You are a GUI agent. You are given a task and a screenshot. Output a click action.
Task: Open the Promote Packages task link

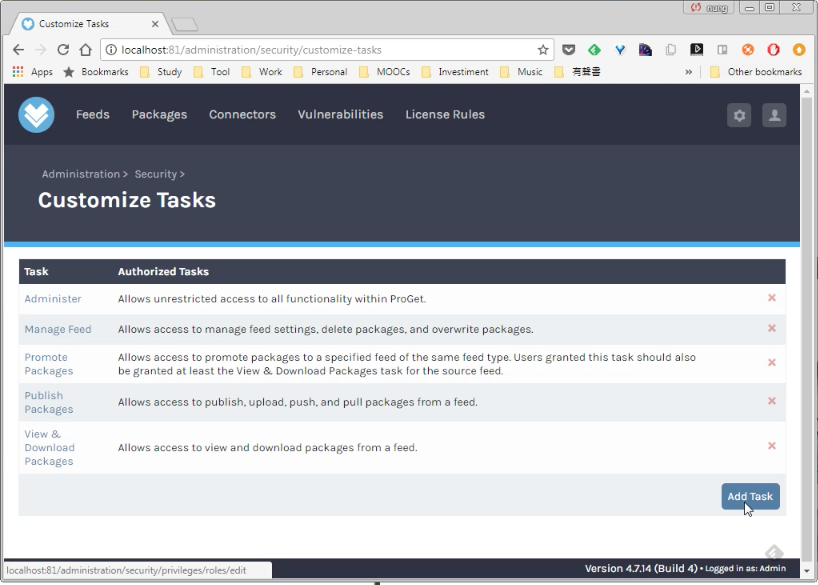pyautogui.click(x=49, y=364)
